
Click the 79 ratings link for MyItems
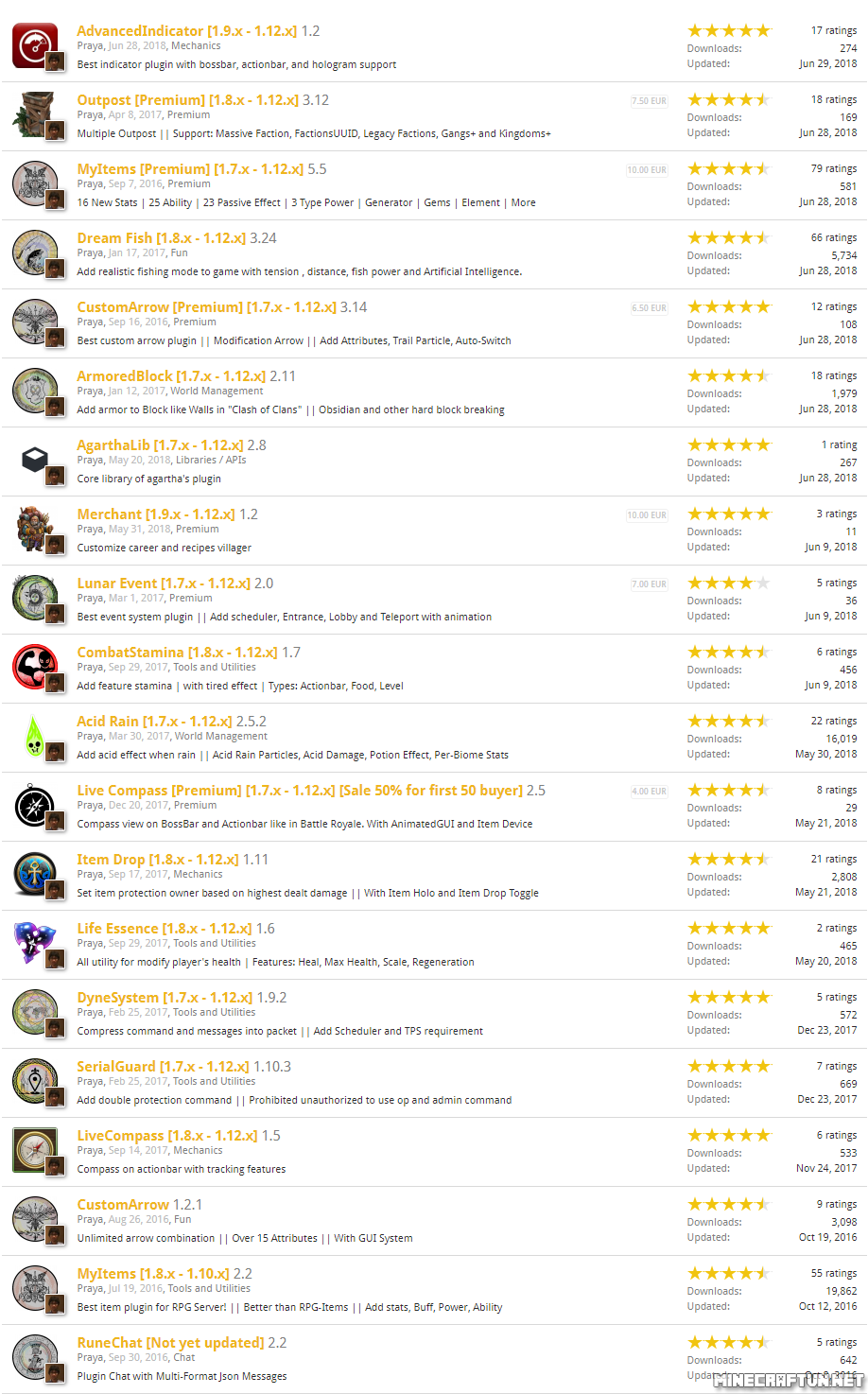click(834, 168)
